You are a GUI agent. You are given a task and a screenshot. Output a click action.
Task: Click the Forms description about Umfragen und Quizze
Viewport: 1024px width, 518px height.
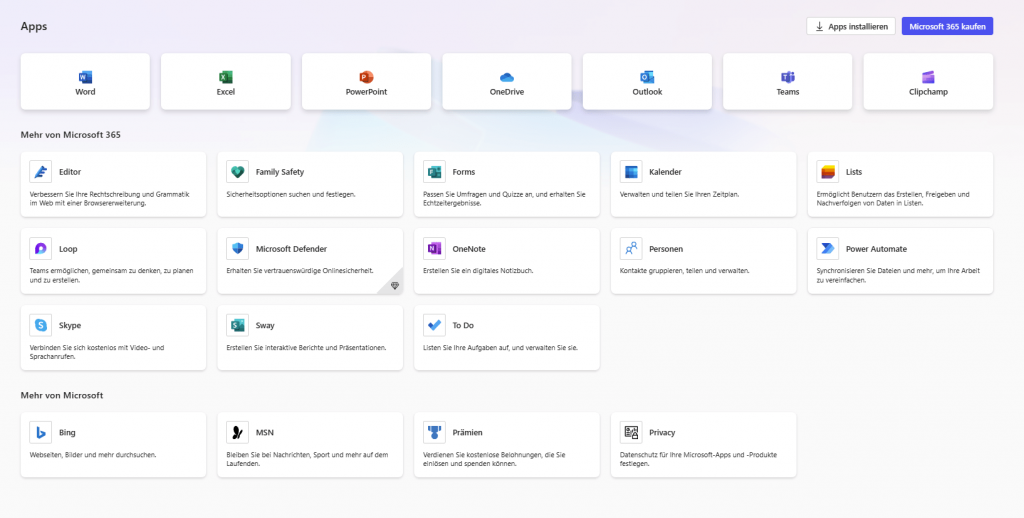(504, 199)
